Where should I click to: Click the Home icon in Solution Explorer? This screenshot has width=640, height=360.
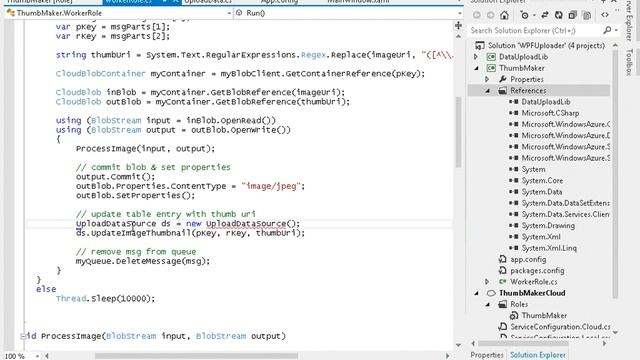coord(504,16)
